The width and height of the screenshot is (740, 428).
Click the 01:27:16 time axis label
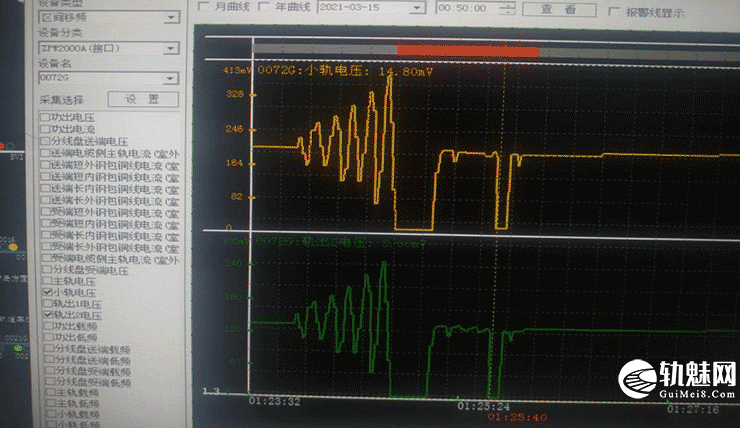[x=693, y=410]
